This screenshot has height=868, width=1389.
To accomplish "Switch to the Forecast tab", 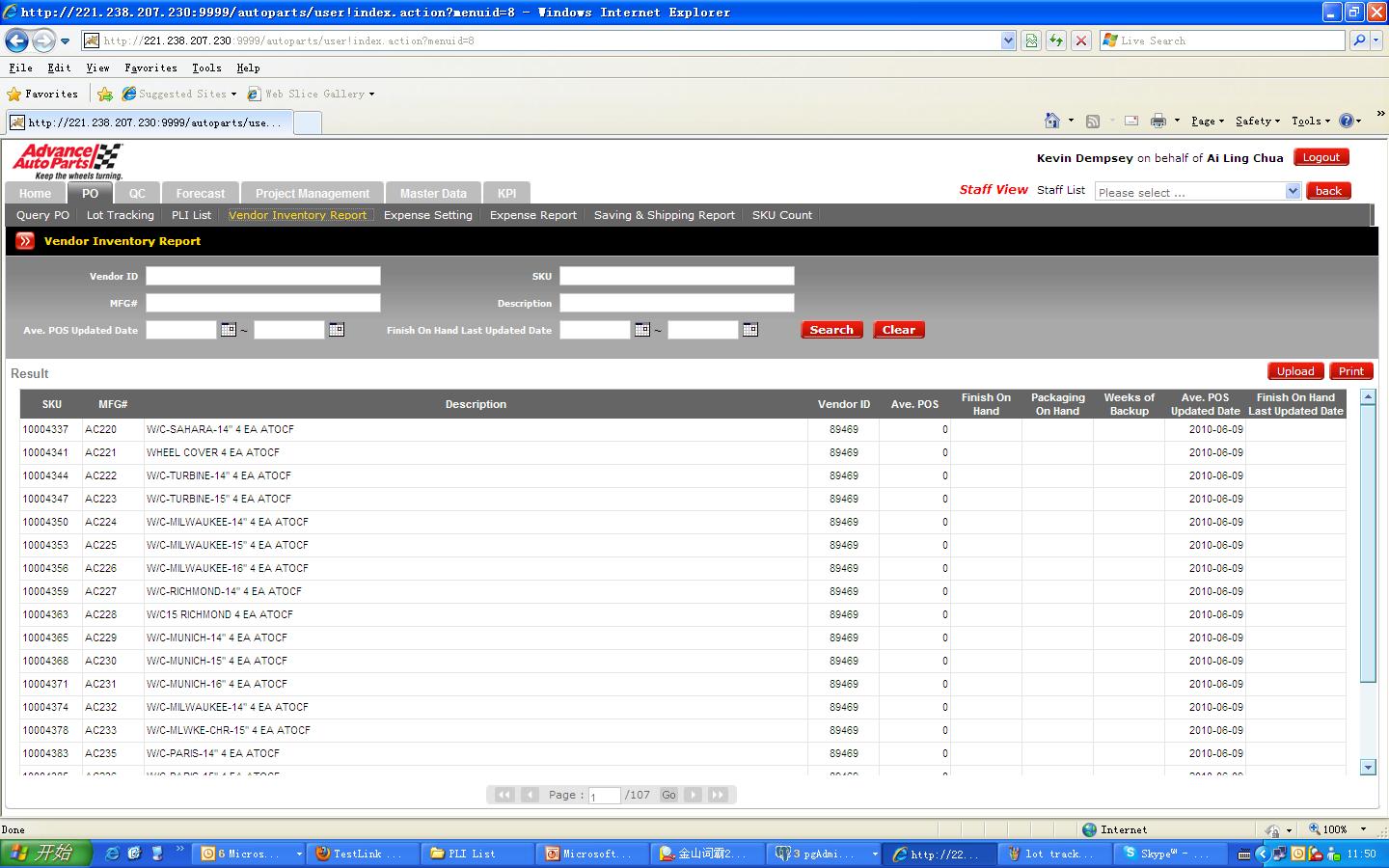I will [x=200, y=193].
